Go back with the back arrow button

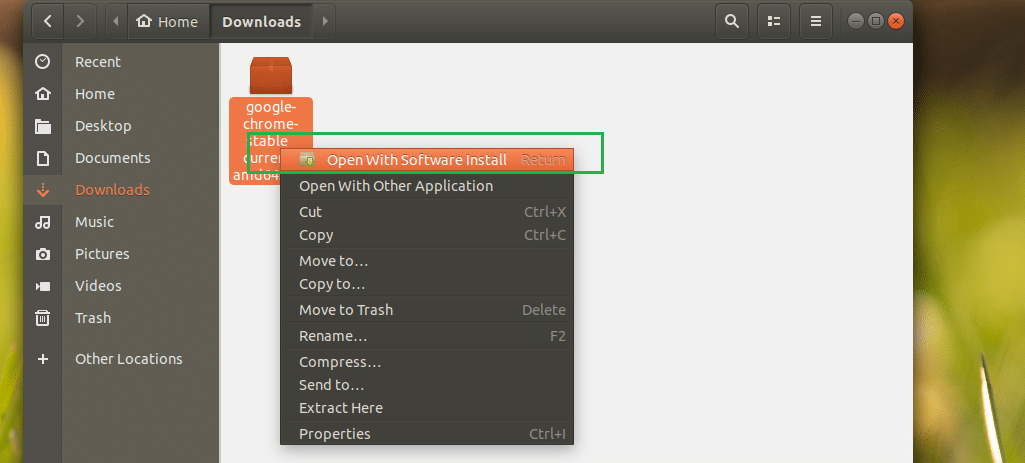[x=48, y=22]
